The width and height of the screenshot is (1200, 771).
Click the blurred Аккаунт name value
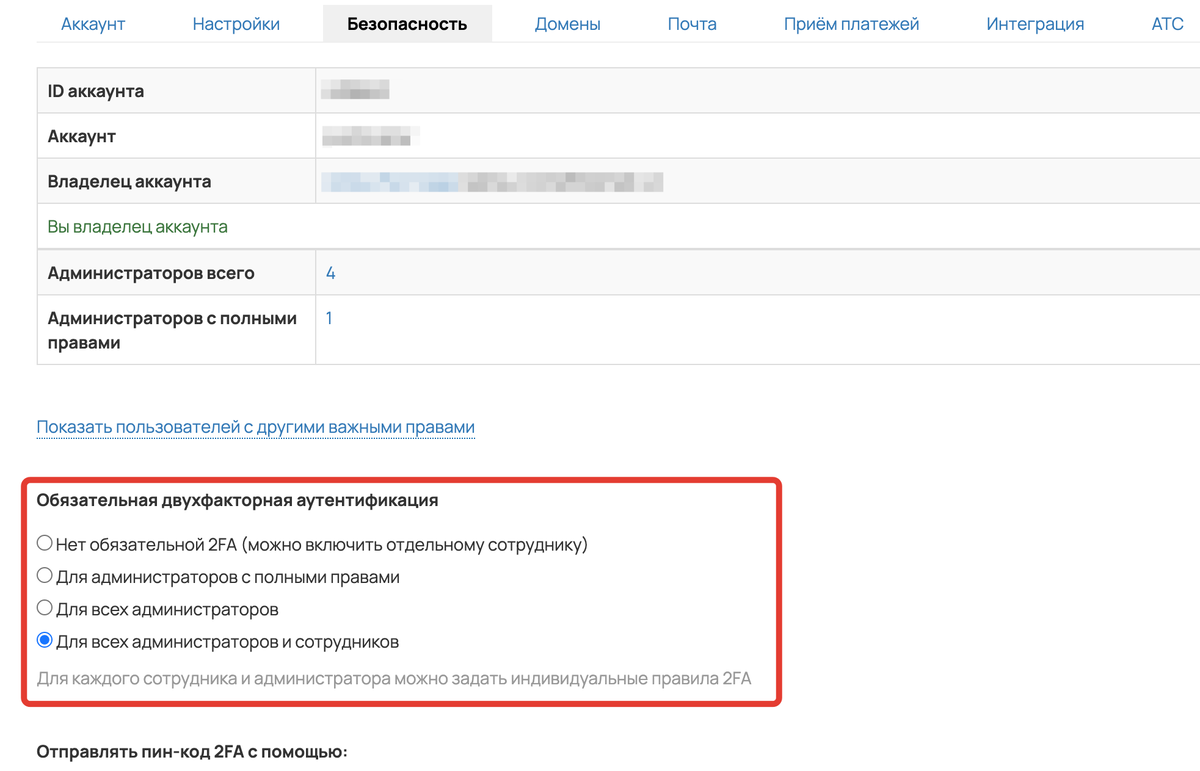point(368,136)
